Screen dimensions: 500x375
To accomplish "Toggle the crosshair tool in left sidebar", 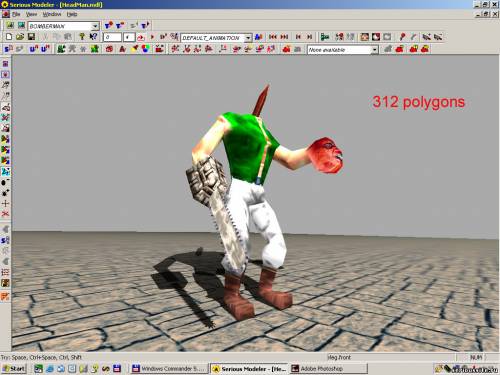I will point(5,203).
